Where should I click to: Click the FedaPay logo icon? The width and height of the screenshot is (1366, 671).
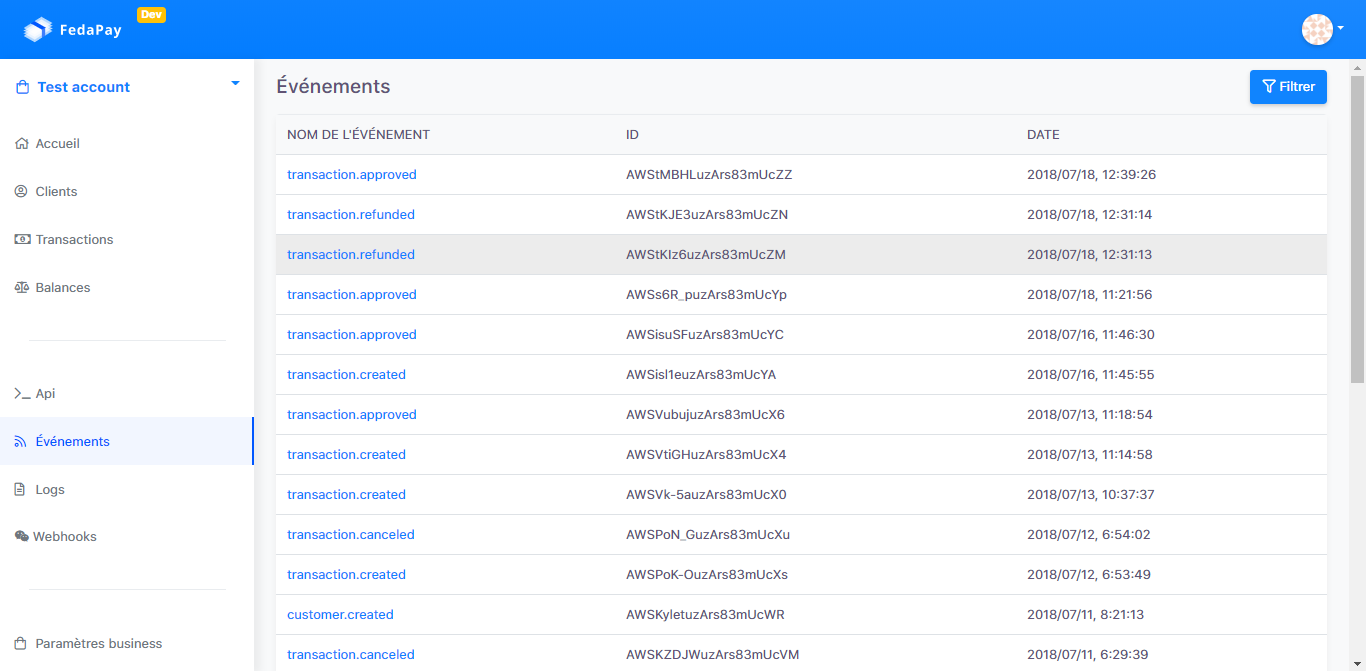38,30
